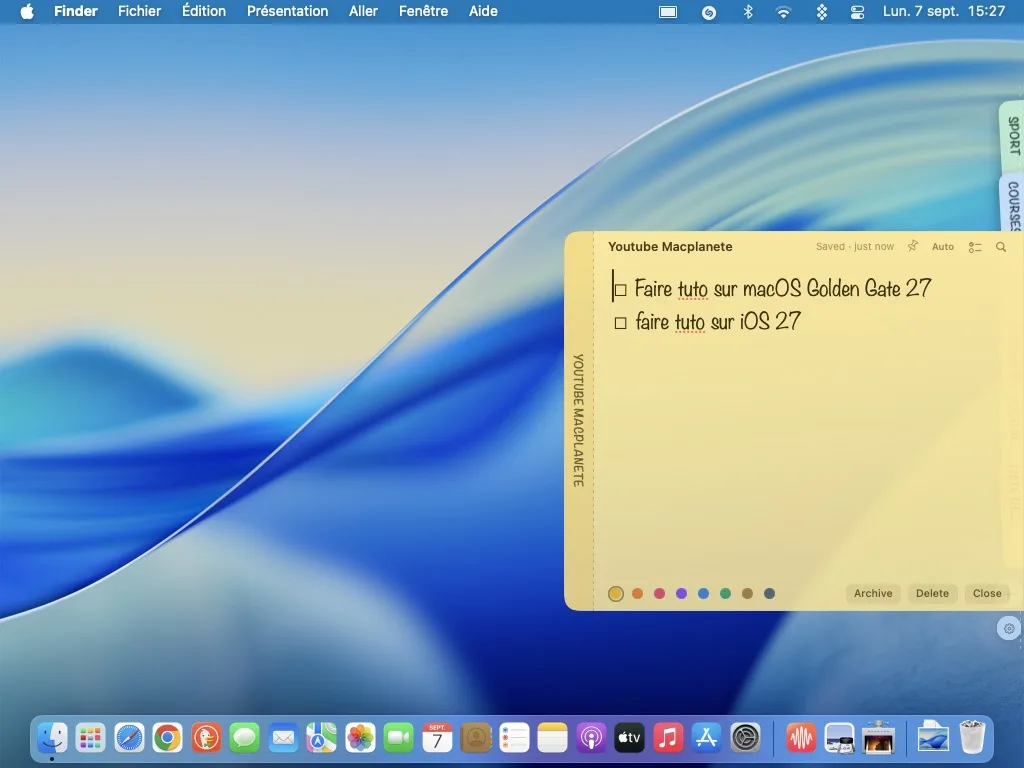Select the orange note color
This screenshot has width=1024, height=768.
tap(637, 594)
